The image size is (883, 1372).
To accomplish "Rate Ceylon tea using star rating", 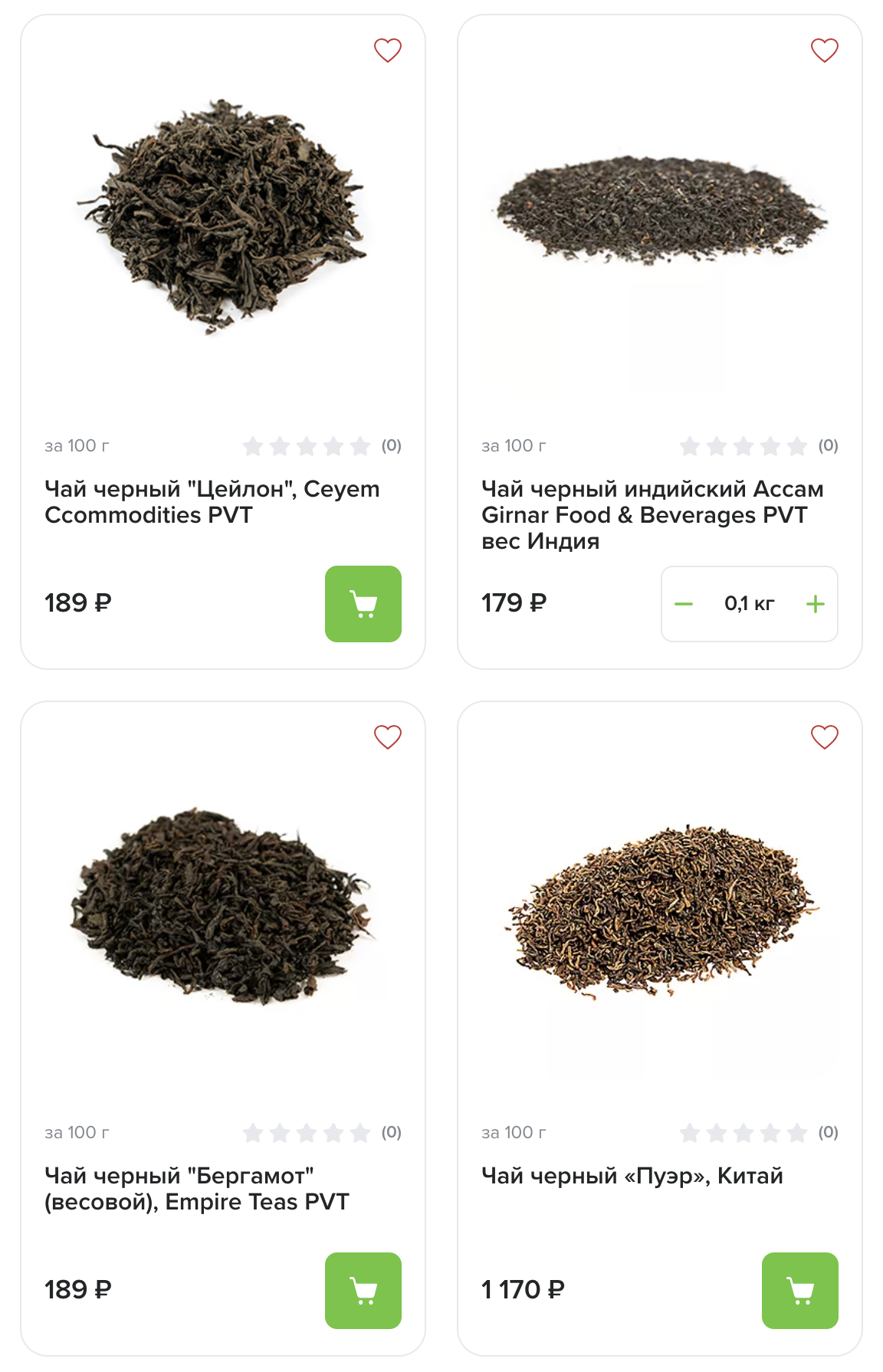I will click(307, 446).
